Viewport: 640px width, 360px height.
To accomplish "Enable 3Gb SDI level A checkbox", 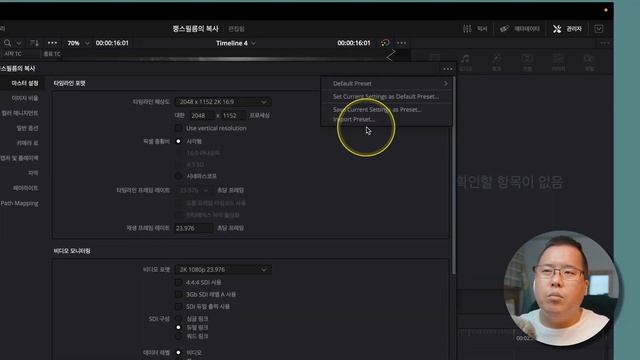I will [178, 294].
